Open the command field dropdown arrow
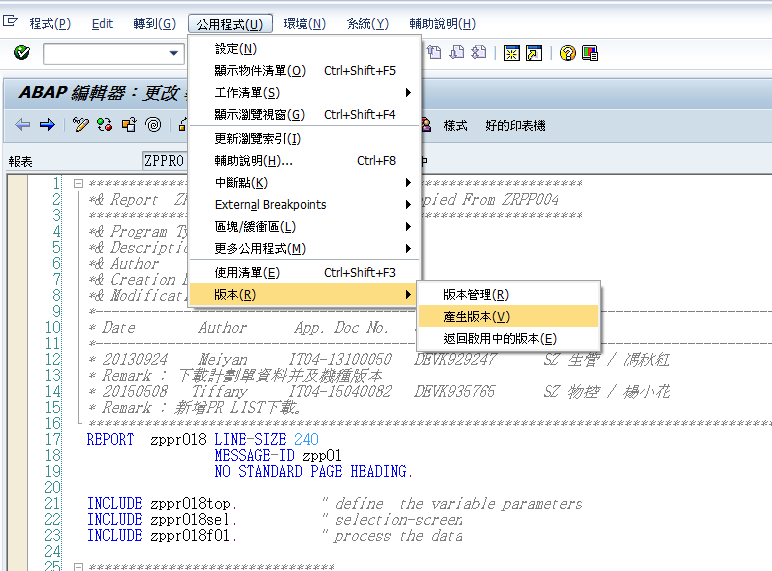 173,53
